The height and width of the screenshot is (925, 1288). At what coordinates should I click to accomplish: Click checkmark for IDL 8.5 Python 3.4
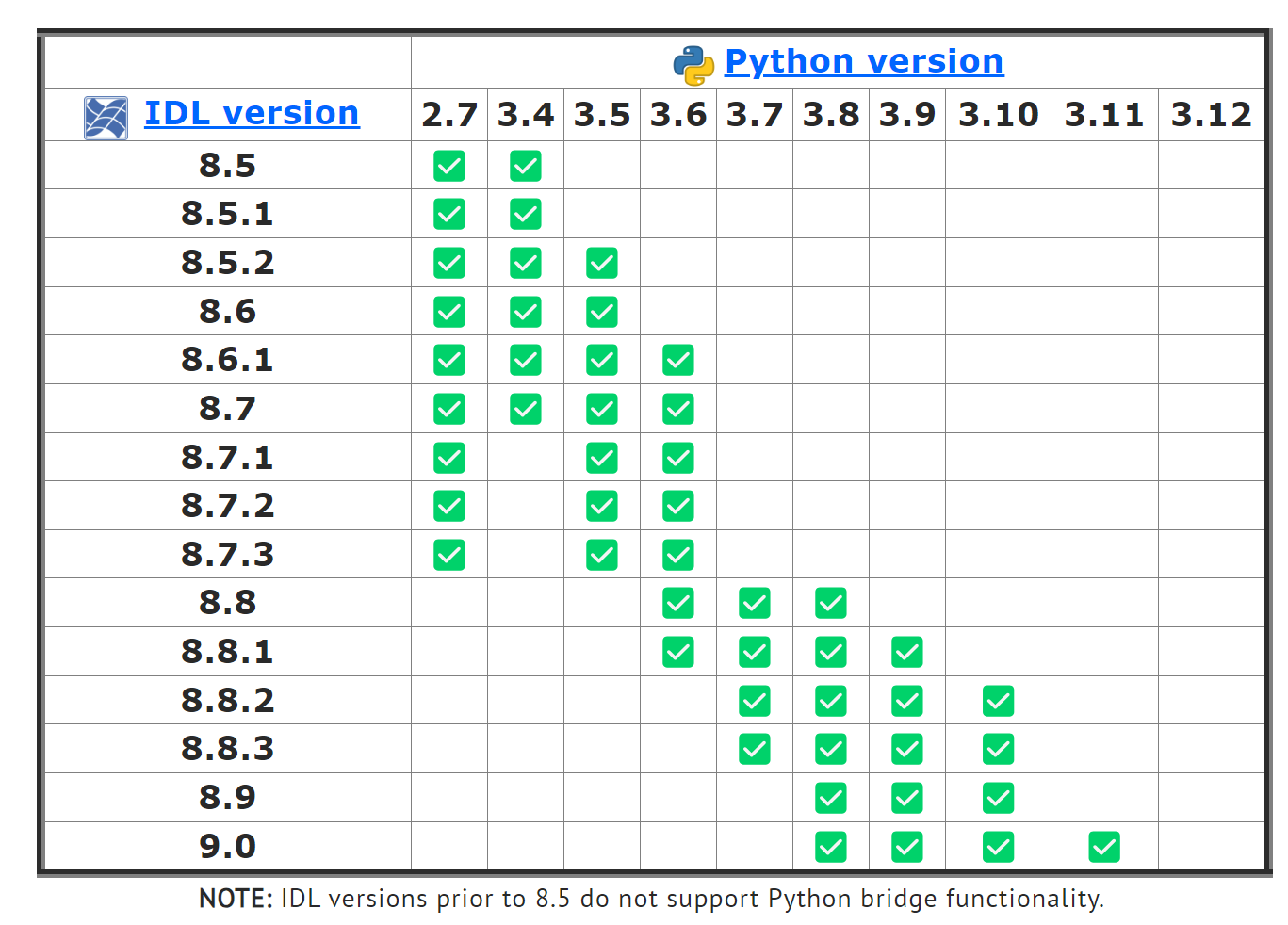526,166
